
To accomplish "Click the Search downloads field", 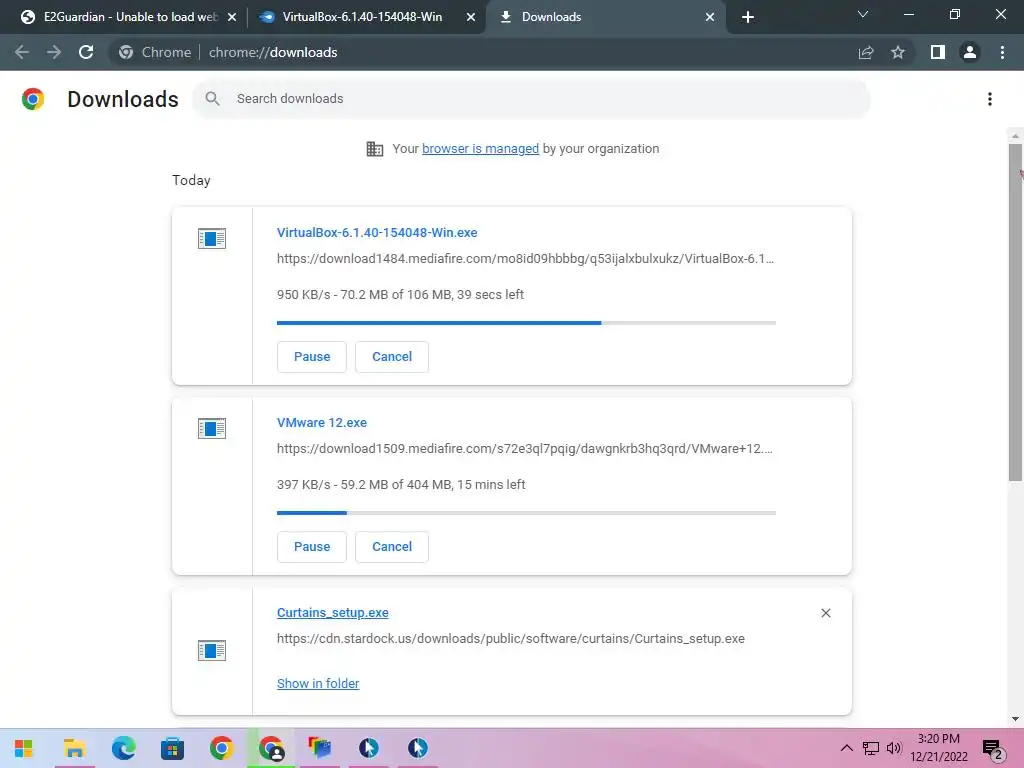I will click(x=531, y=99).
